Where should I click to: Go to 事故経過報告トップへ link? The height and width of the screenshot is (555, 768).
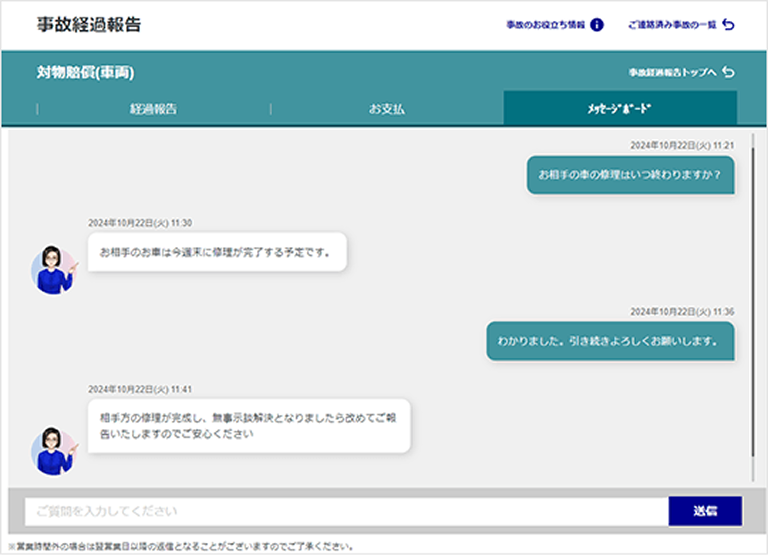[673, 73]
